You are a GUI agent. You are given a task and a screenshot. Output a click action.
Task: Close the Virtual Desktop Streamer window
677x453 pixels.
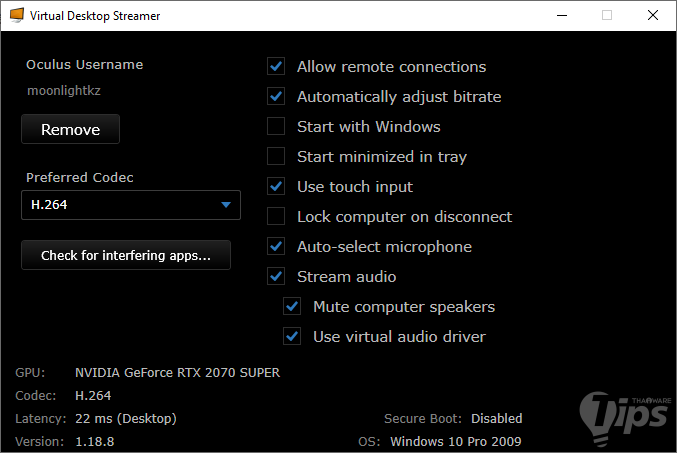tap(653, 16)
